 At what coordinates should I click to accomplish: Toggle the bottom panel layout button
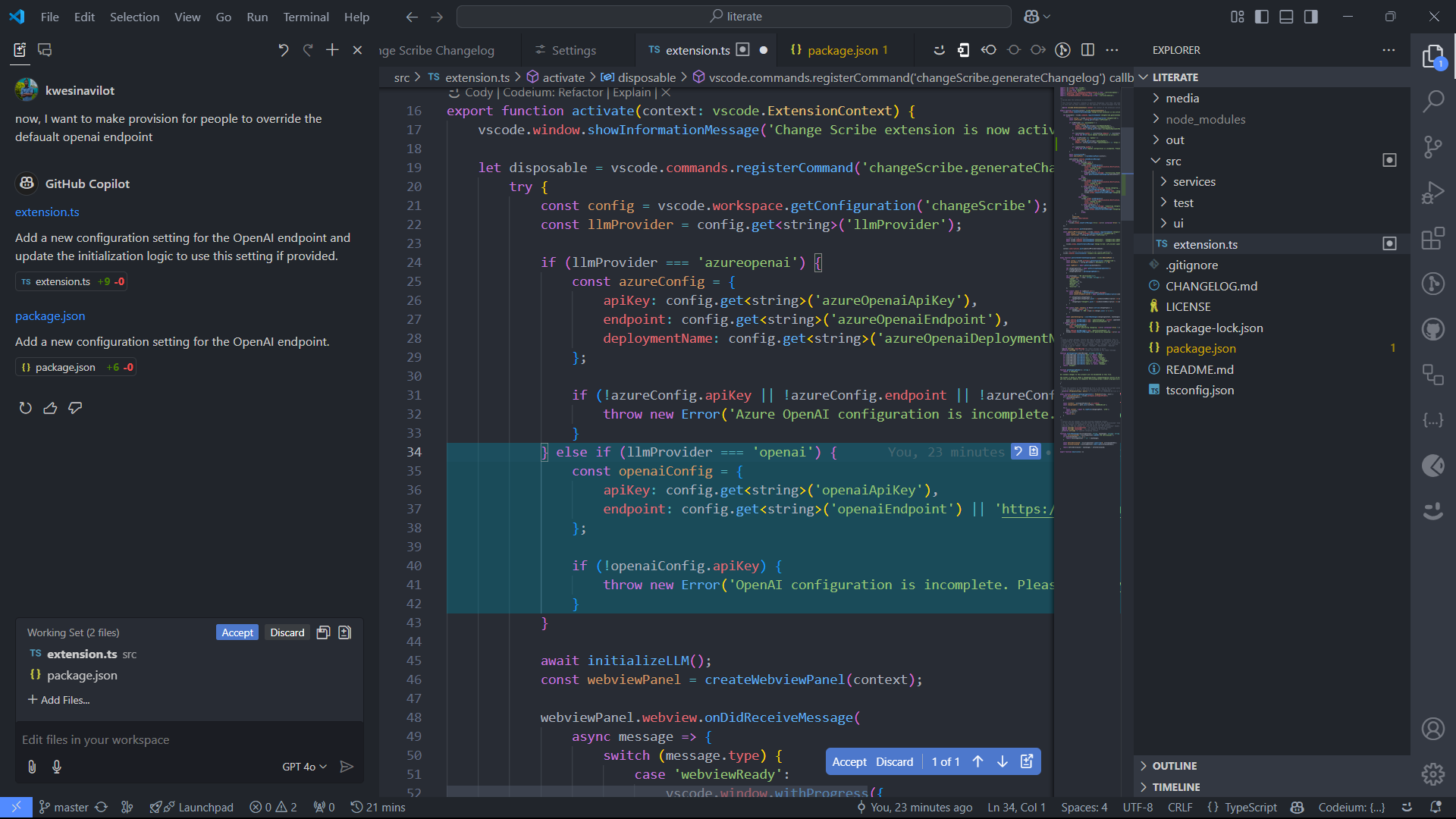coord(1286,17)
